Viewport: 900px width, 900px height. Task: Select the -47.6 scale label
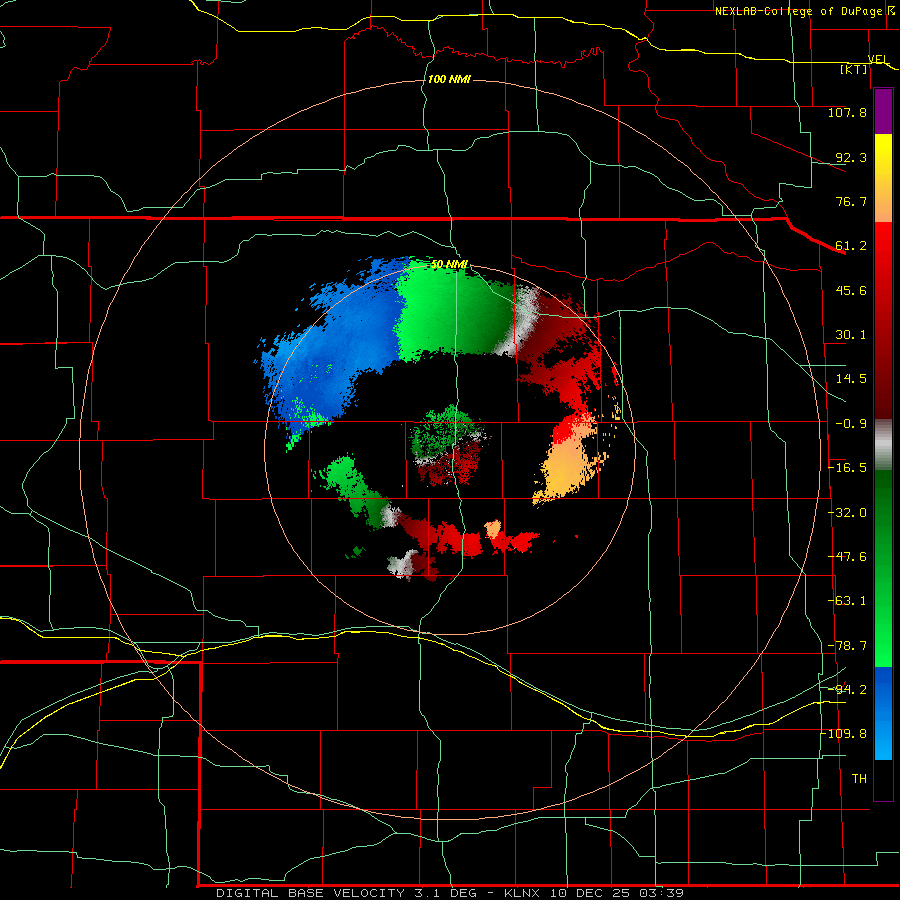(x=847, y=557)
